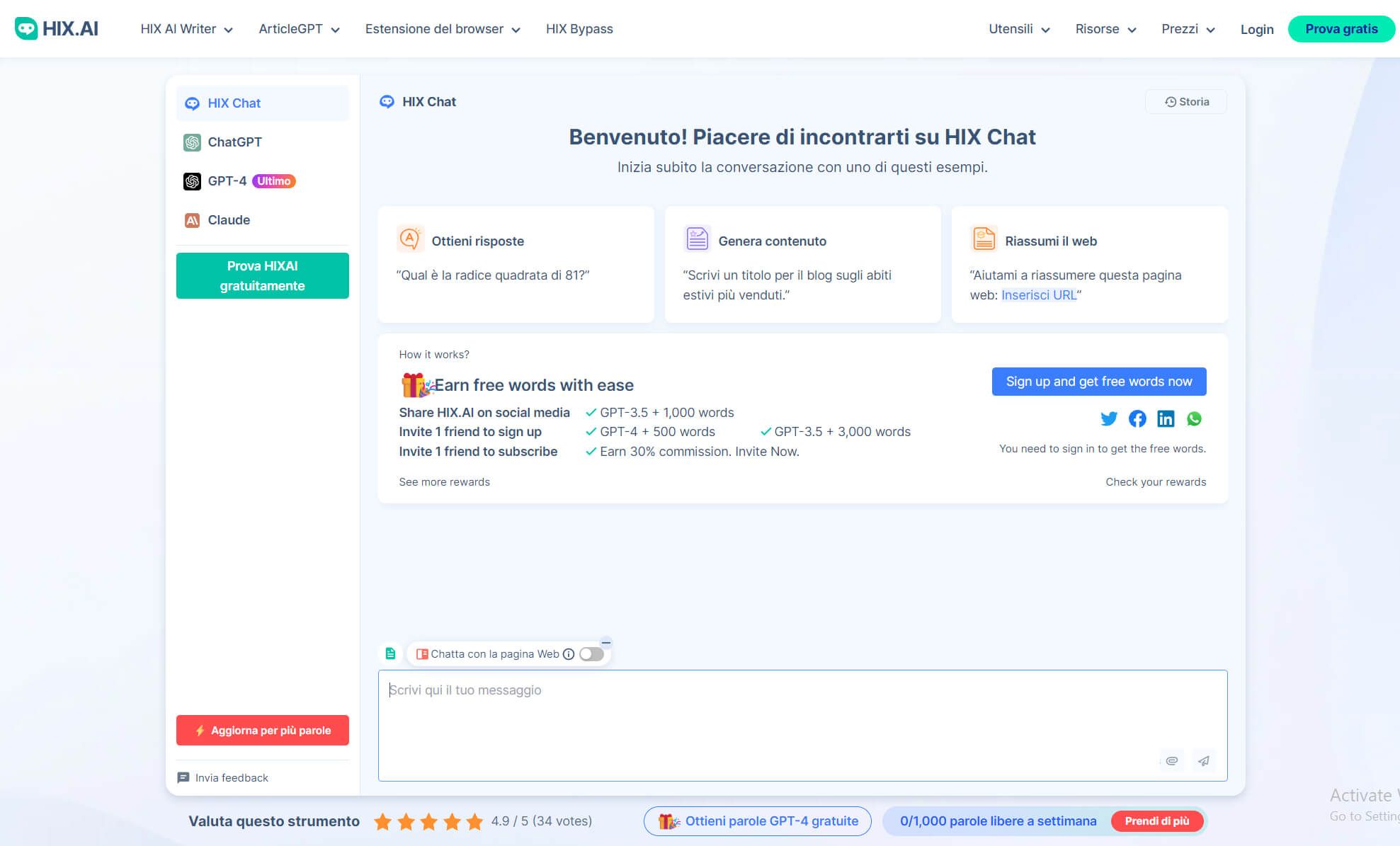Focus the Scrivi qui il tuo messaggio field

coord(802,726)
